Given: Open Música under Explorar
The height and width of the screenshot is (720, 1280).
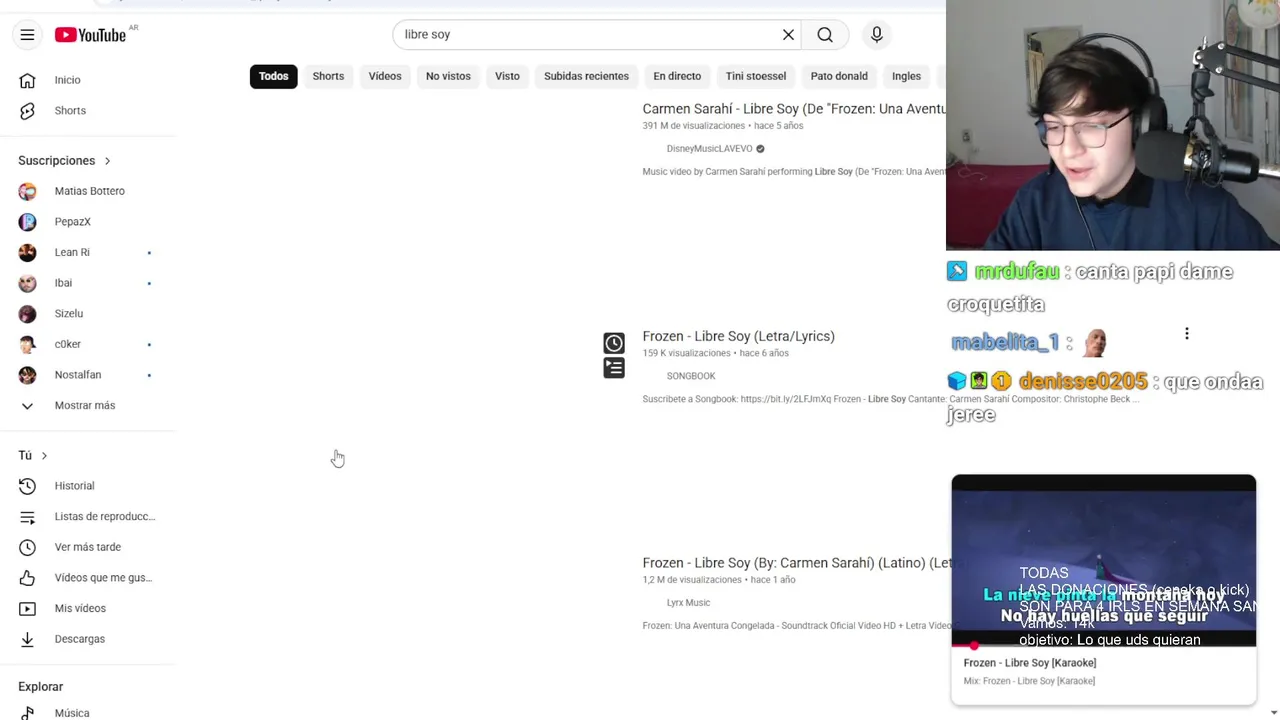Looking at the screenshot, I should point(71,713).
